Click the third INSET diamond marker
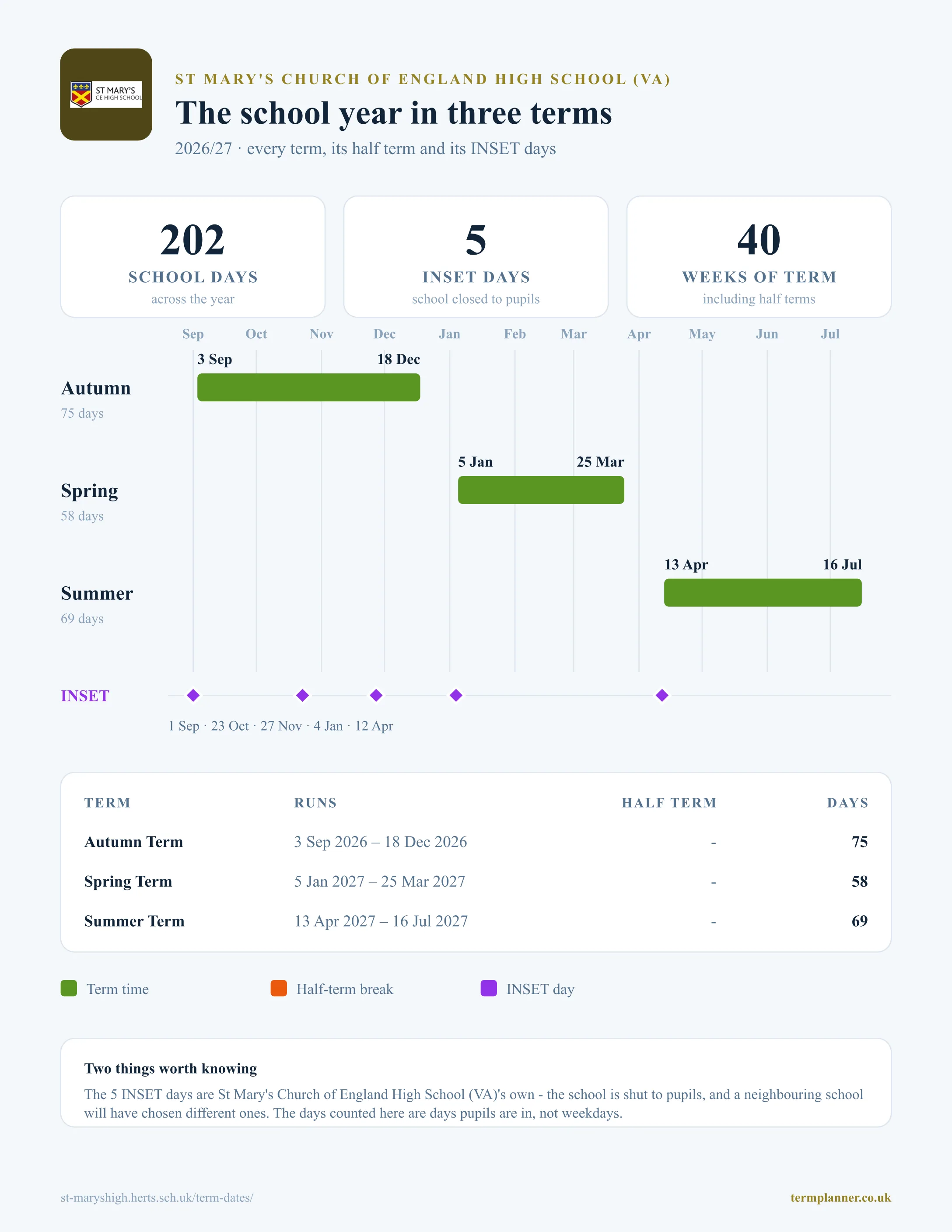The width and height of the screenshot is (952, 1232). pos(376,695)
